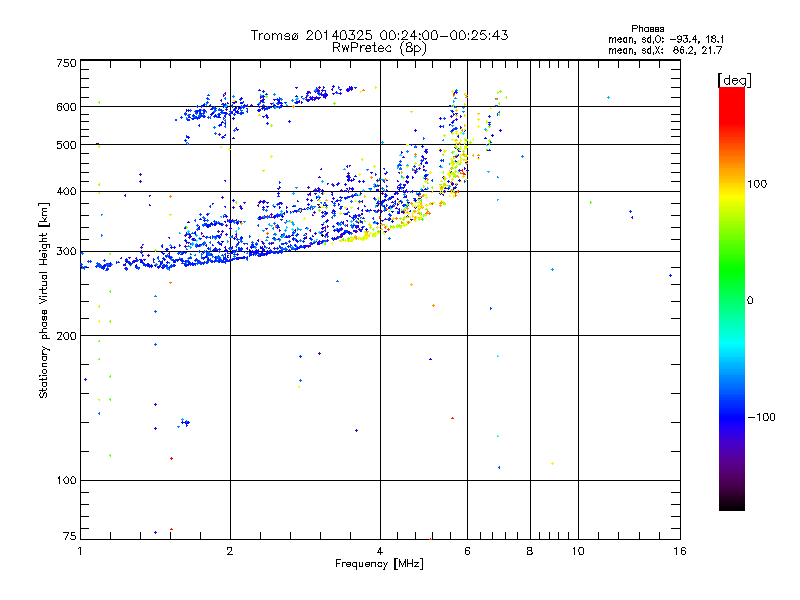Click the phase color scale bar

(732, 299)
